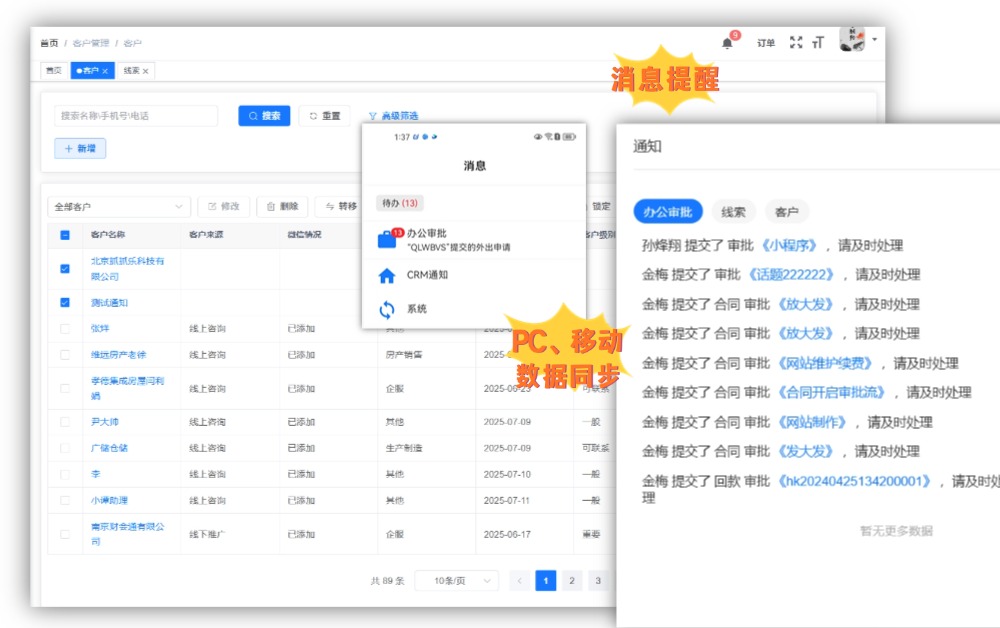Tap the CRM通知 home icon
This screenshot has height=628, width=1000.
[x=387, y=276]
